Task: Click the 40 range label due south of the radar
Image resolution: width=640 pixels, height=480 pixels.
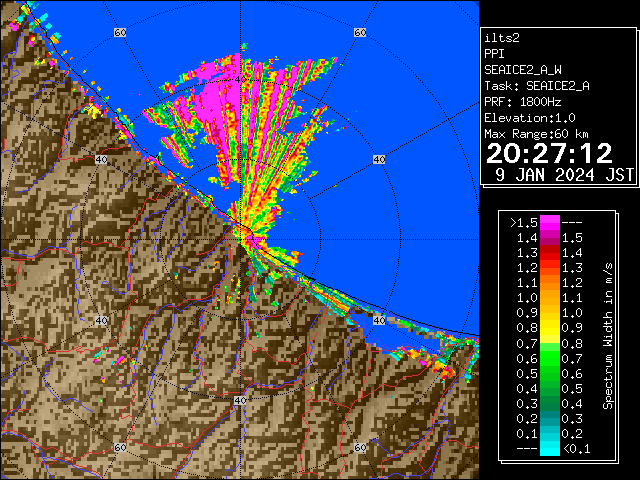Action: pyautogui.click(x=240, y=400)
